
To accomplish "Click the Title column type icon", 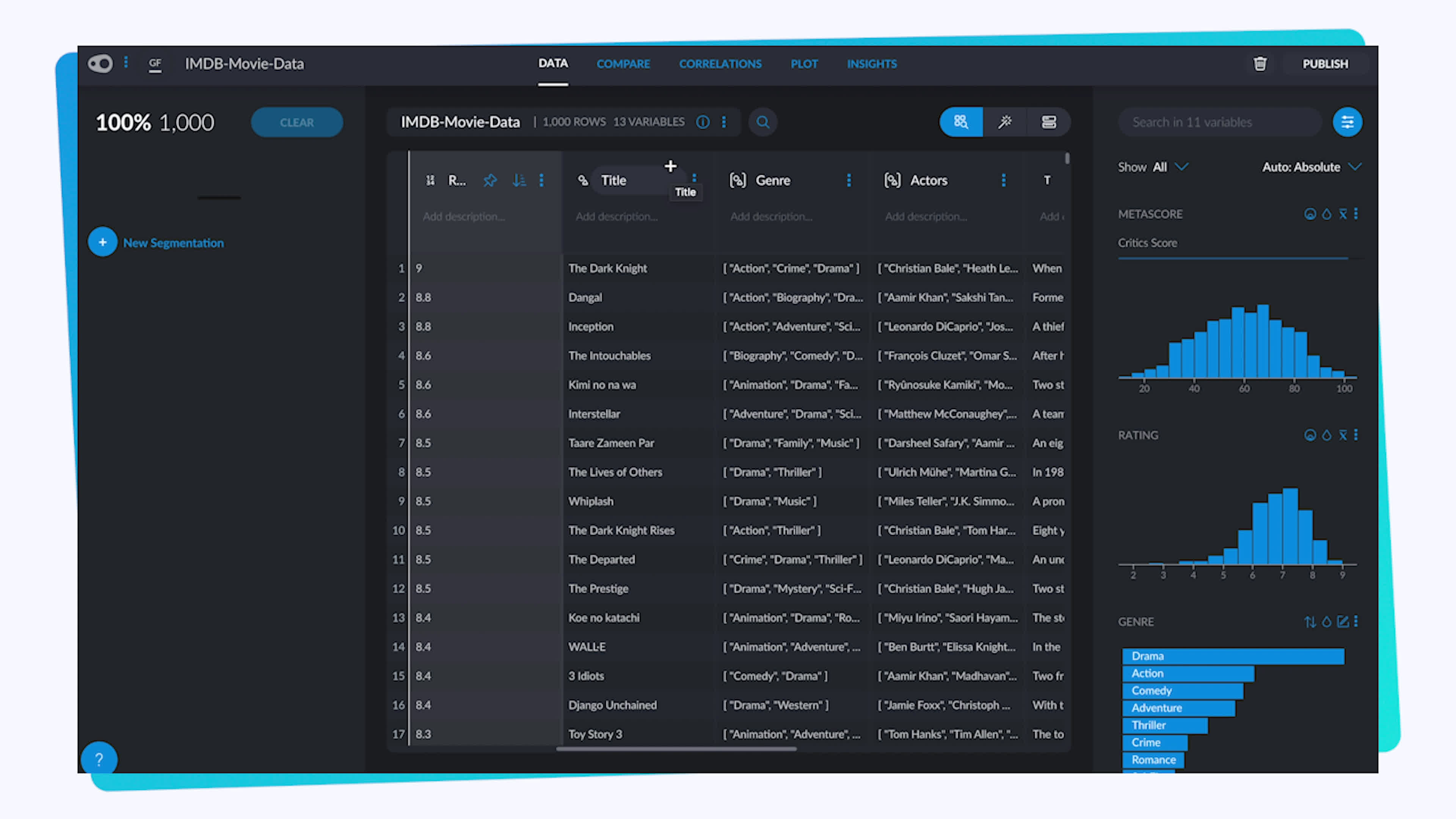I will pyautogui.click(x=583, y=180).
